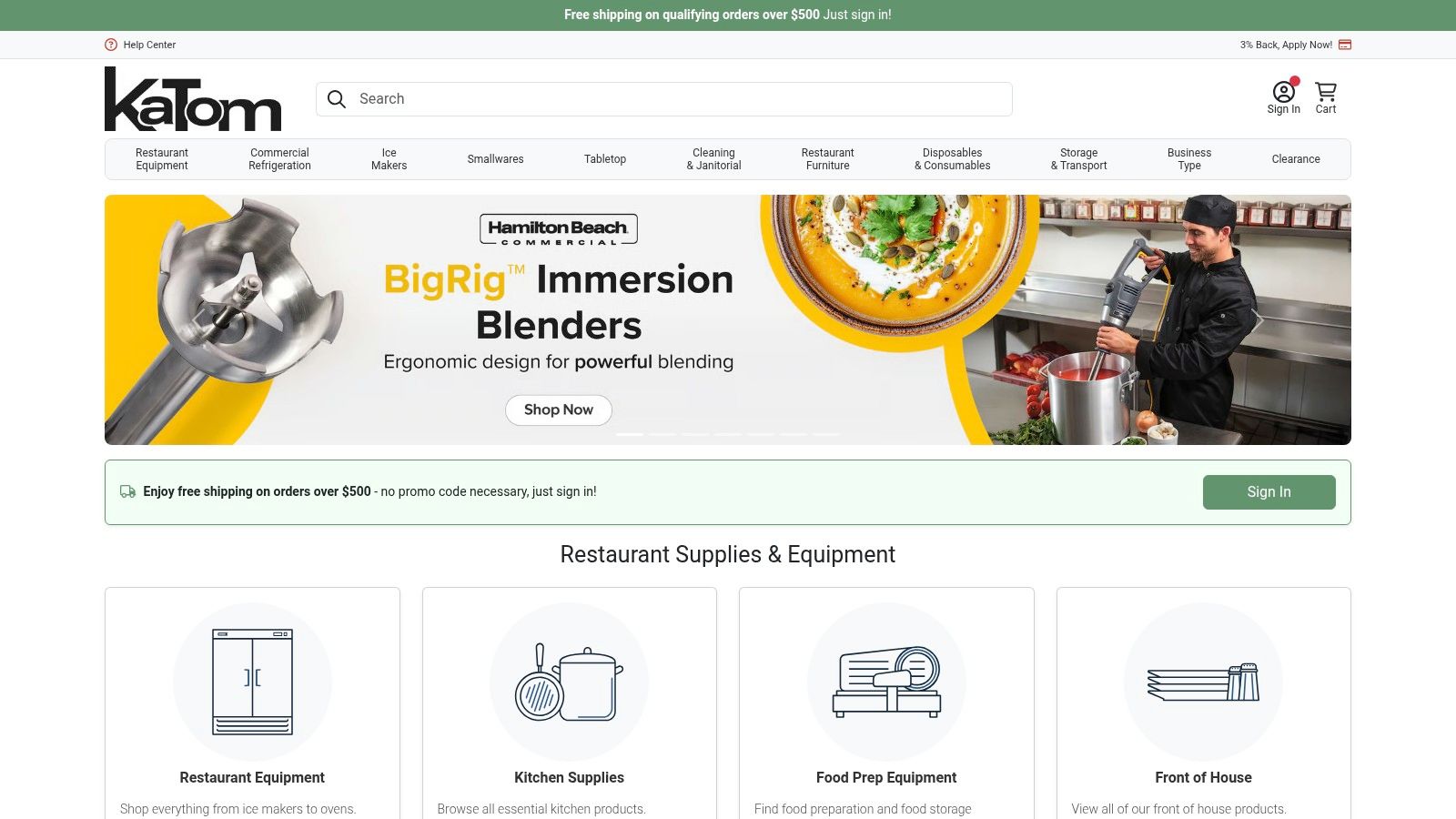This screenshot has width=1456, height=819.
Task: Open the Disposables & Consumables menu
Action: (952, 159)
